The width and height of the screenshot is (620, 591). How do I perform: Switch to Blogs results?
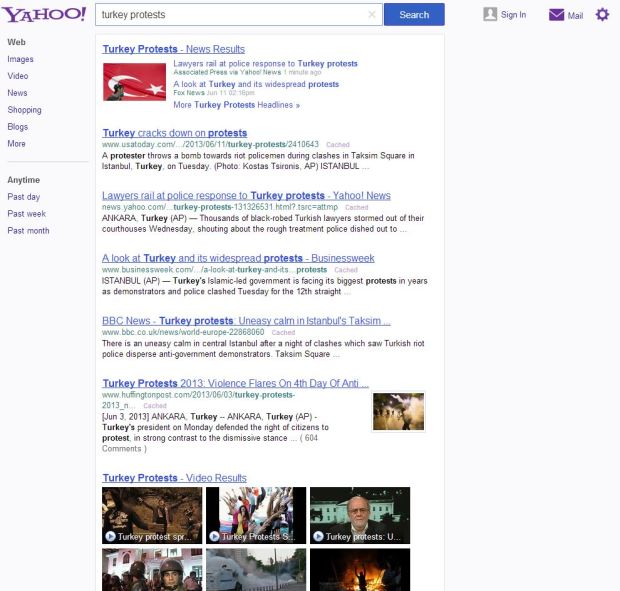(x=17, y=127)
